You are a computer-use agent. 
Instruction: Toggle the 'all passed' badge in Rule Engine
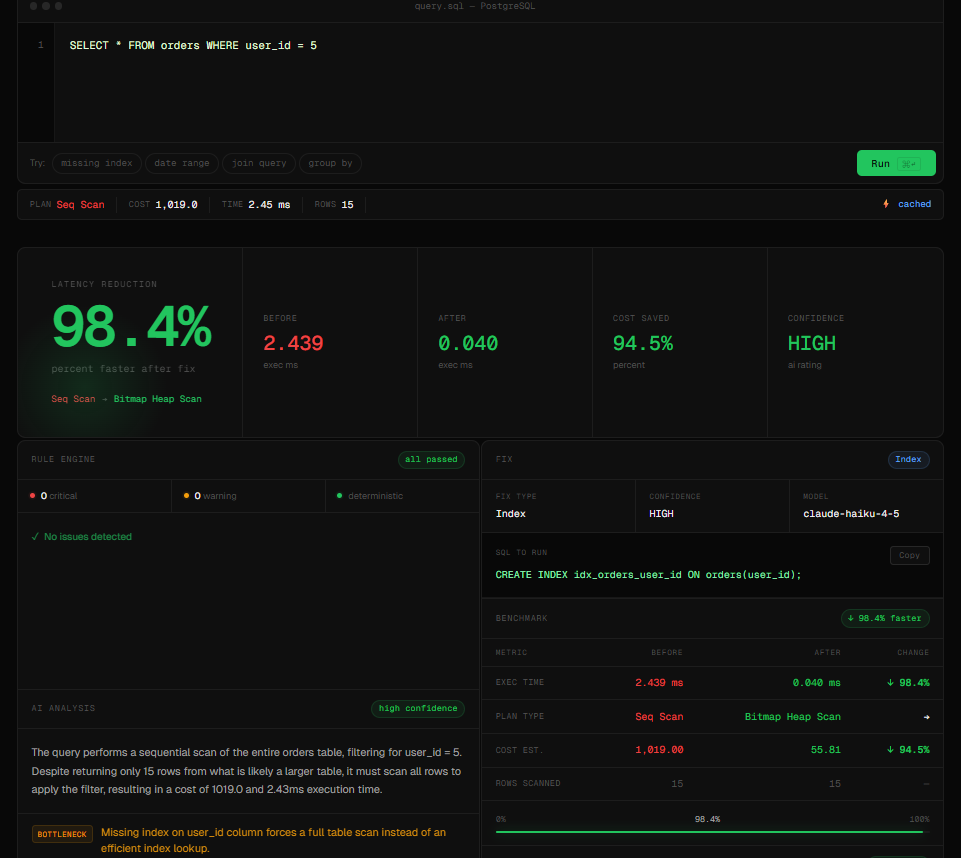click(x=431, y=459)
